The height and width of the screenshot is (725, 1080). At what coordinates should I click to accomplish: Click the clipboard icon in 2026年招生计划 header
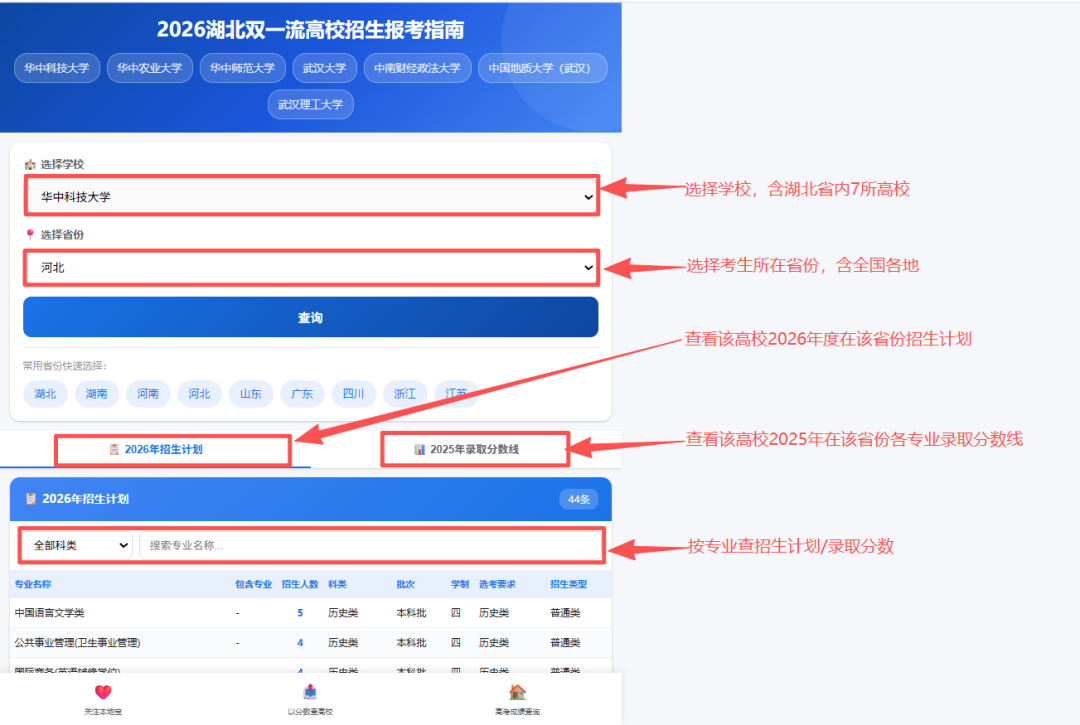(30, 499)
